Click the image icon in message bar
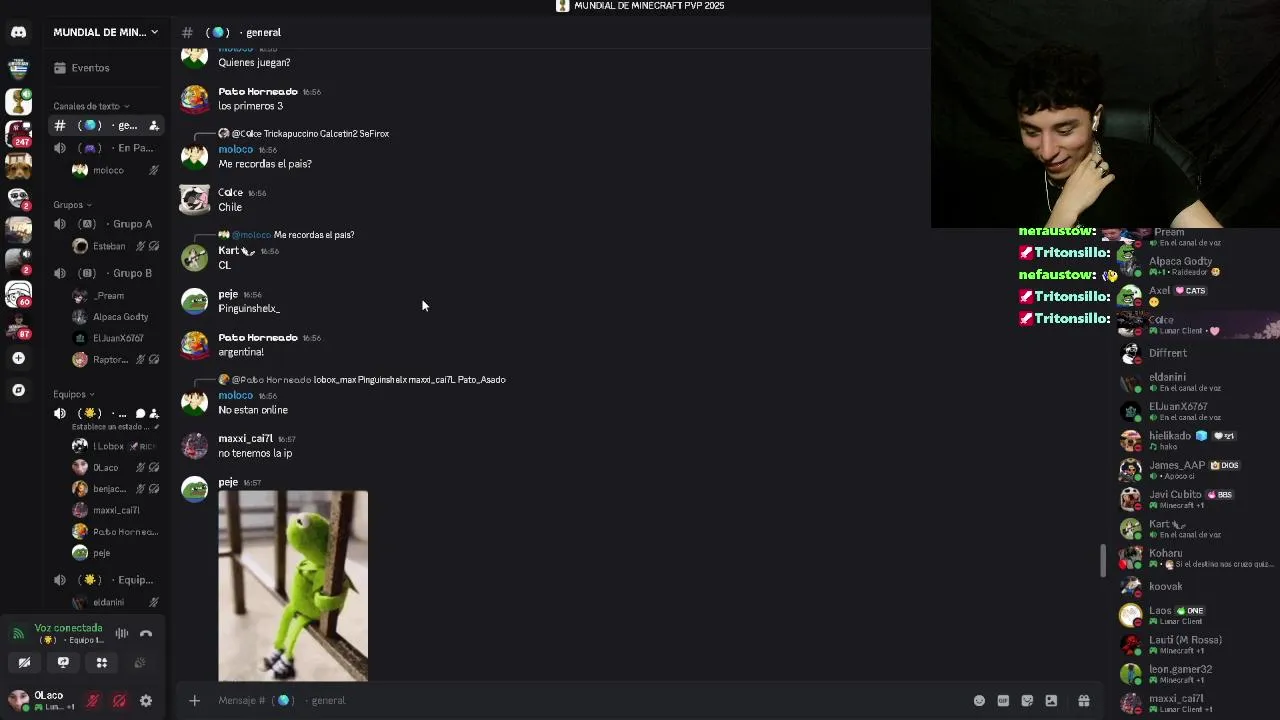1280x720 pixels. [x=1051, y=700]
